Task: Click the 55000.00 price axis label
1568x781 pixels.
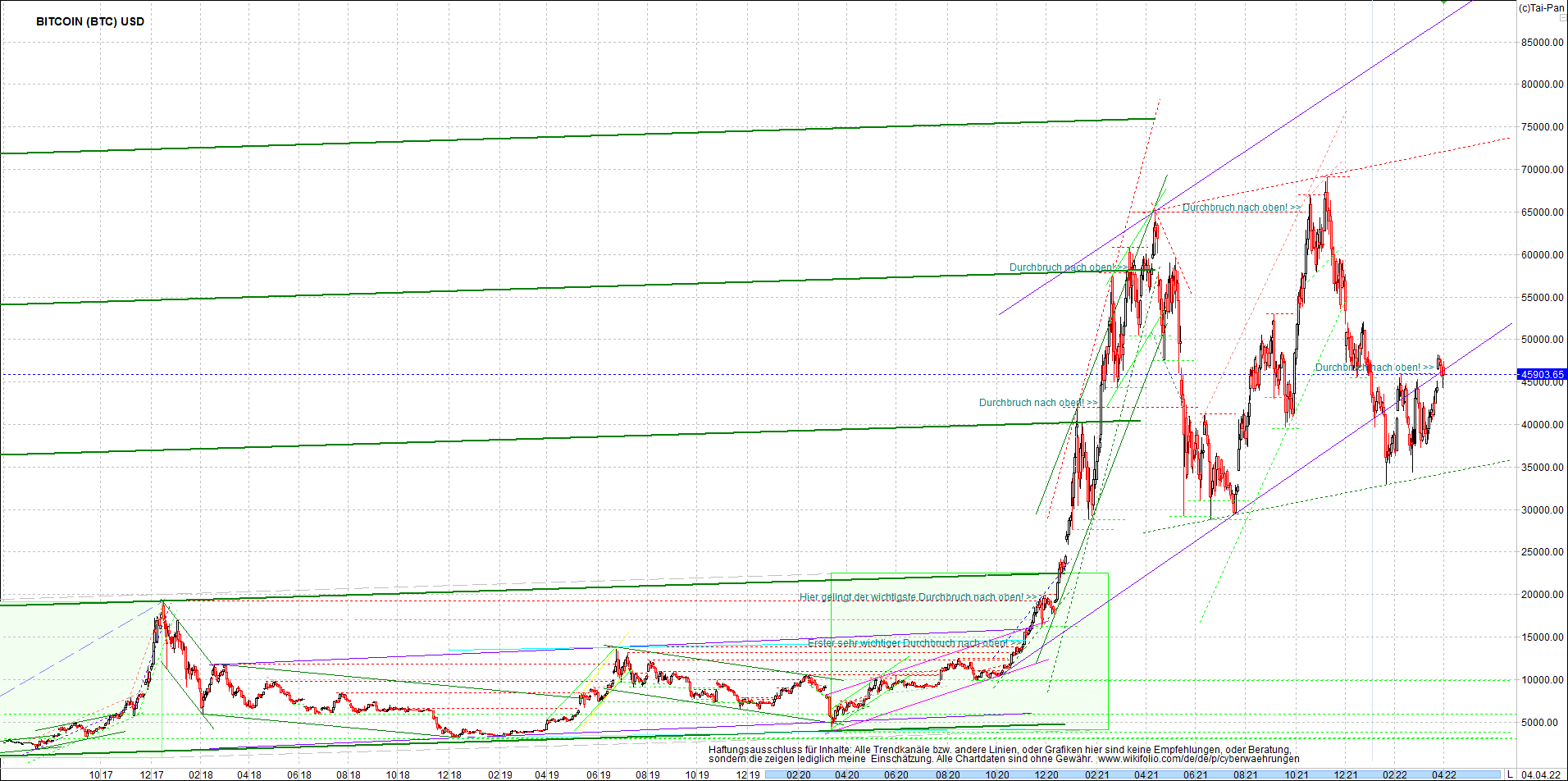Action: pyautogui.click(x=1543, y=298)
